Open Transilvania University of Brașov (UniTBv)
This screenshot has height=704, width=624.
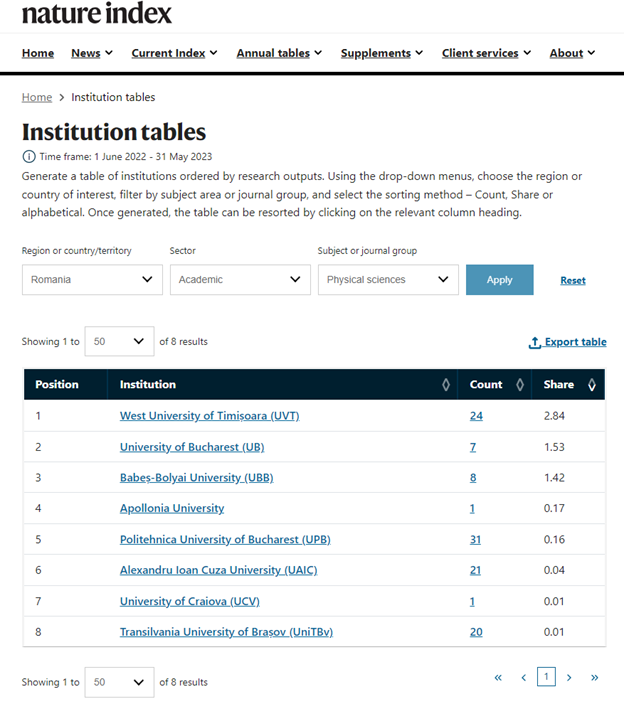pos(227,632)
